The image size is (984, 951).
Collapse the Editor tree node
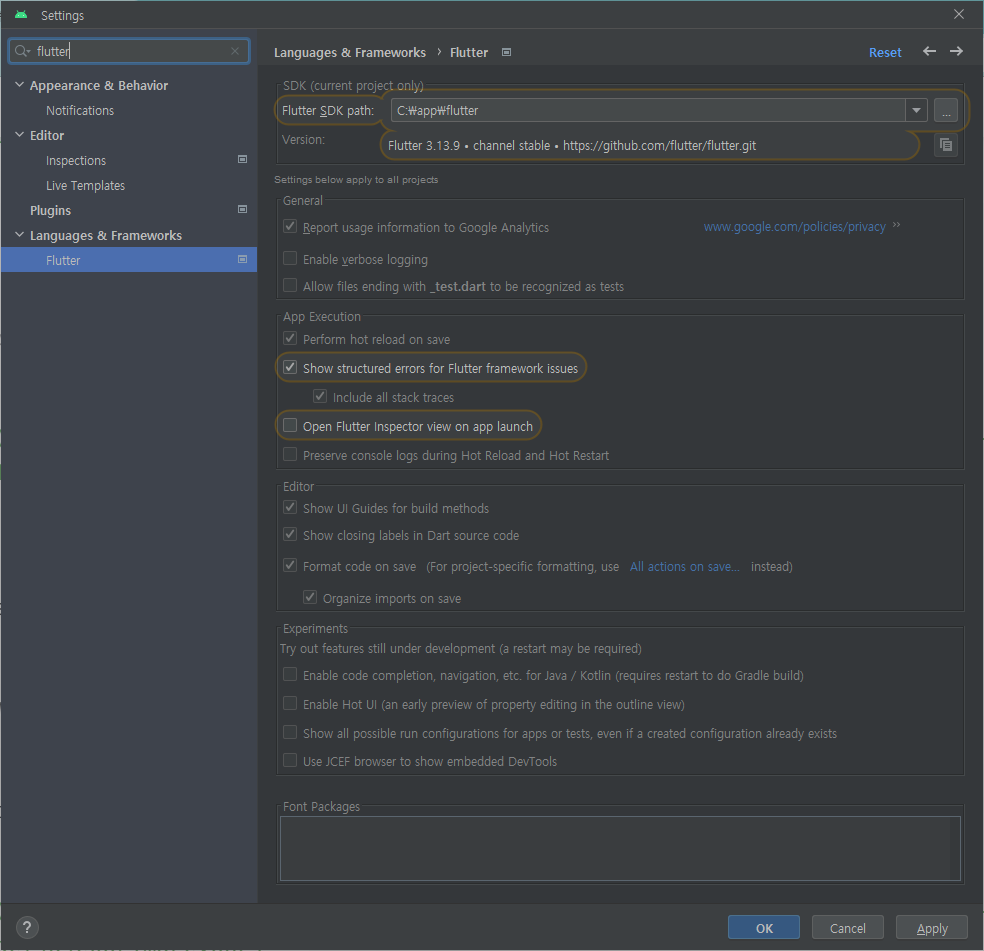coord(19,135)
